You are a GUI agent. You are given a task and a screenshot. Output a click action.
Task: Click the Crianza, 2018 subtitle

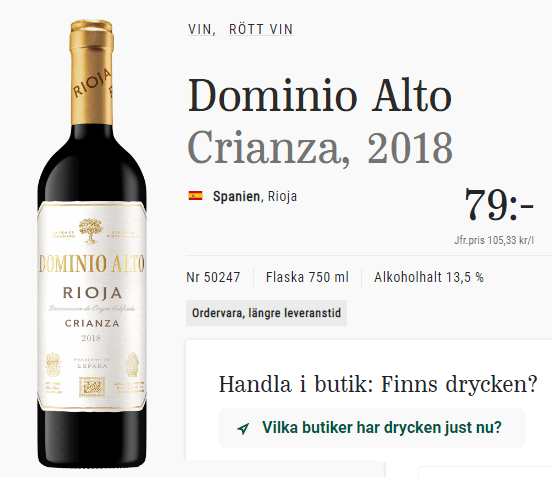[x=320, y=147]
